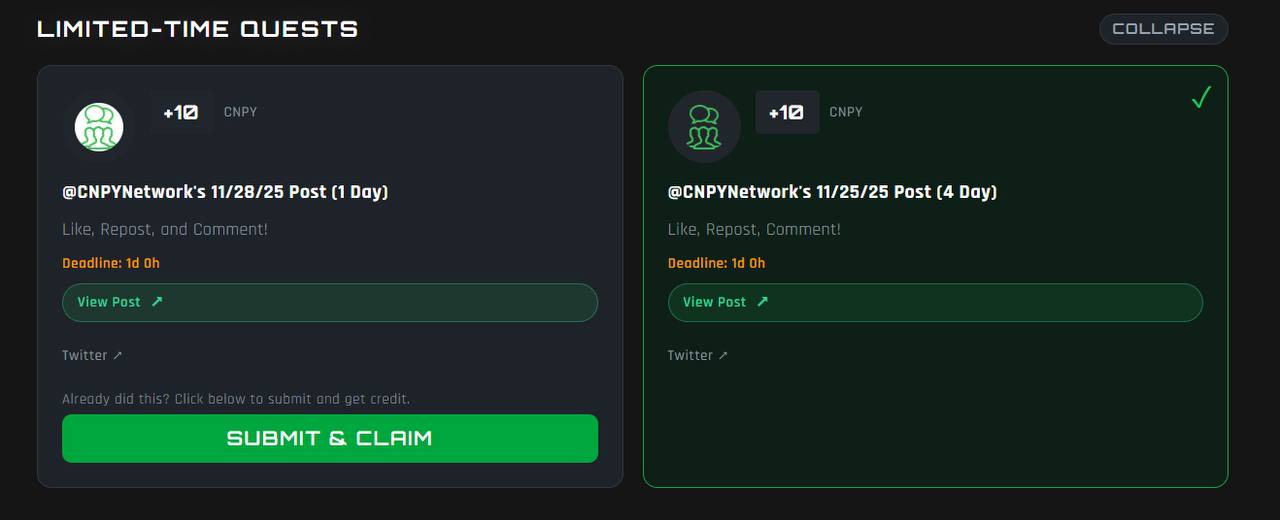1280x520 pixels.
Task: Click the Limited-Time Quests heading
Action: pyautogui.click(x=197, y=29)
